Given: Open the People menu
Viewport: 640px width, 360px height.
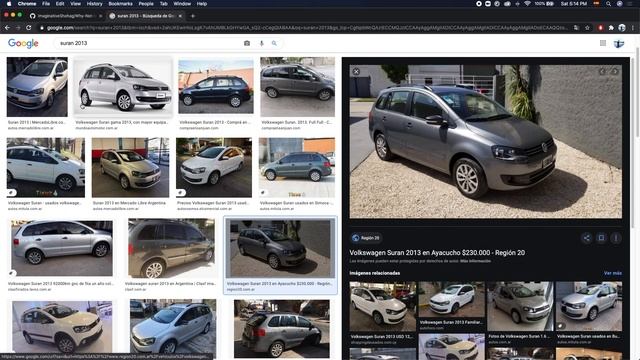Looking at the screenshot, I should pos(146,4).
